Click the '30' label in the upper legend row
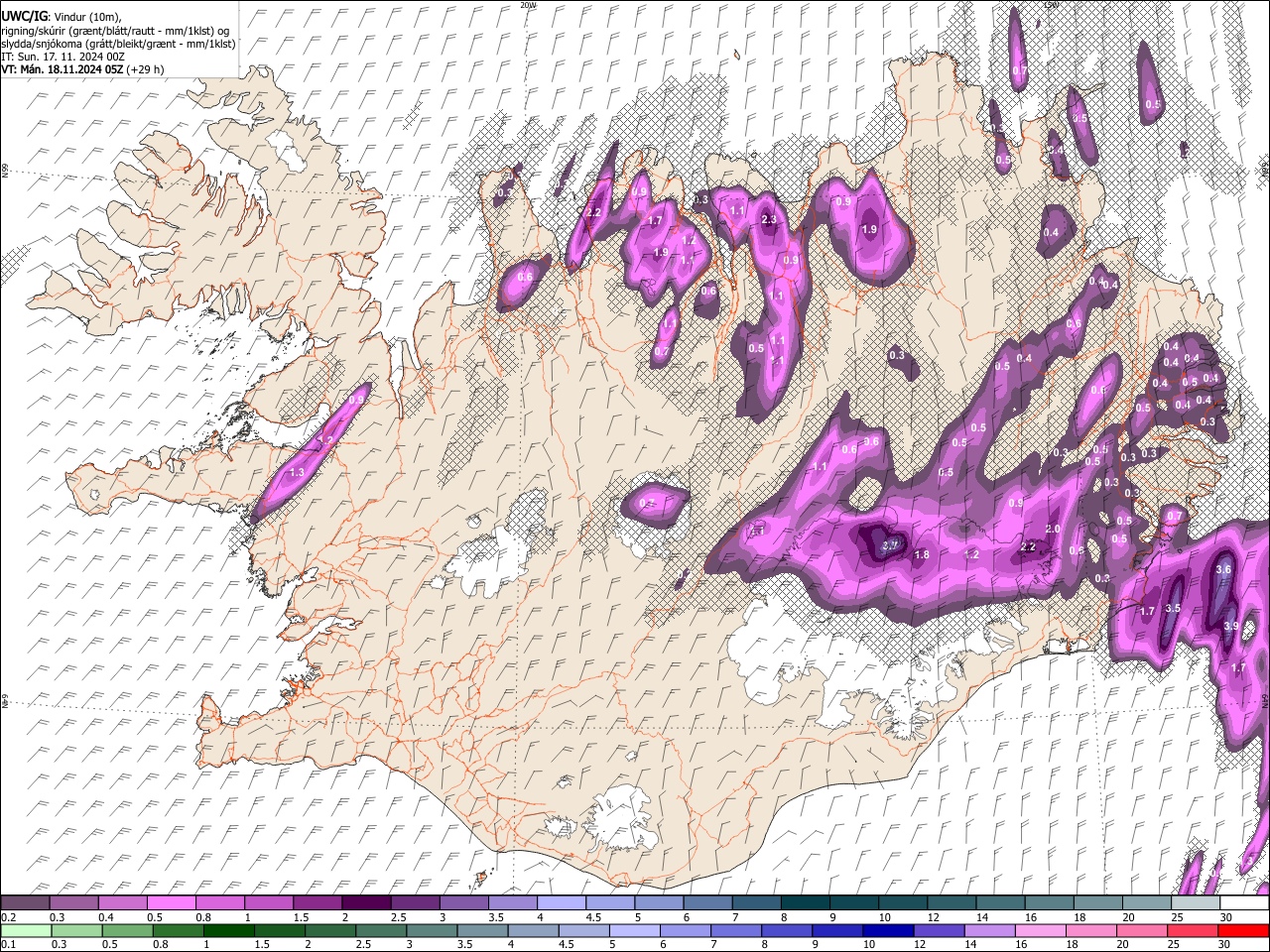 tap(1226, 917)
